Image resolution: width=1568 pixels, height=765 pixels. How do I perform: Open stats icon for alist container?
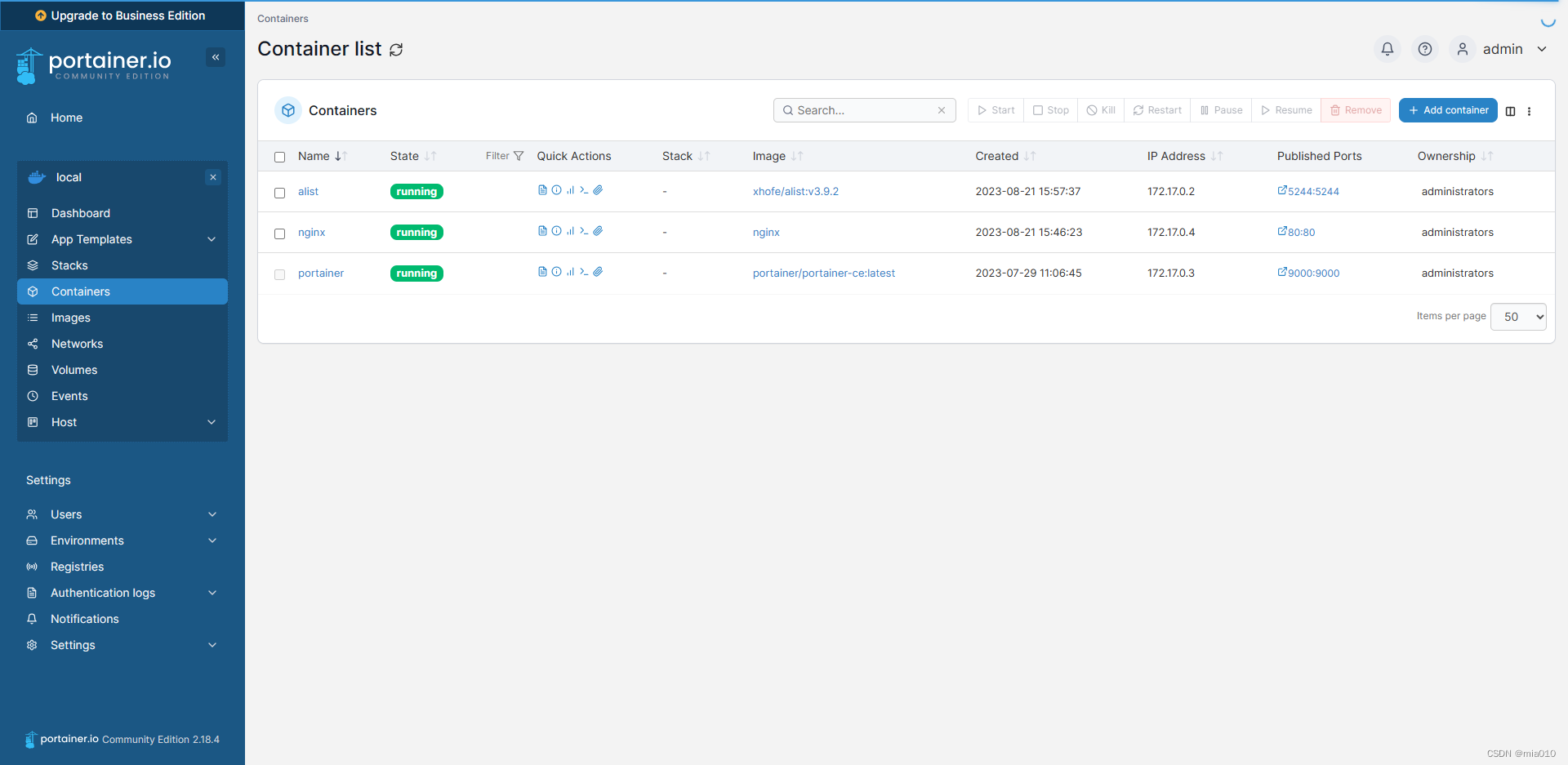(570, 190)
